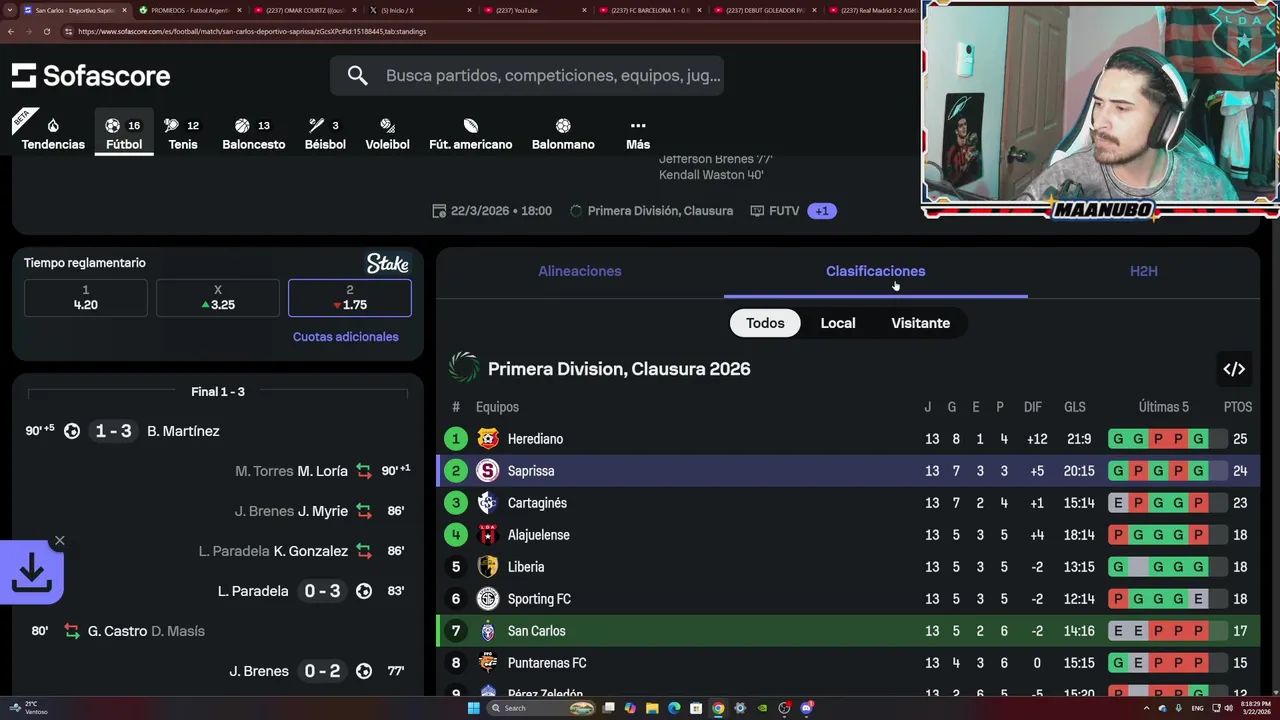Switch standings to Visitante filter
The image size is (1280, 720).
point(920,323)
